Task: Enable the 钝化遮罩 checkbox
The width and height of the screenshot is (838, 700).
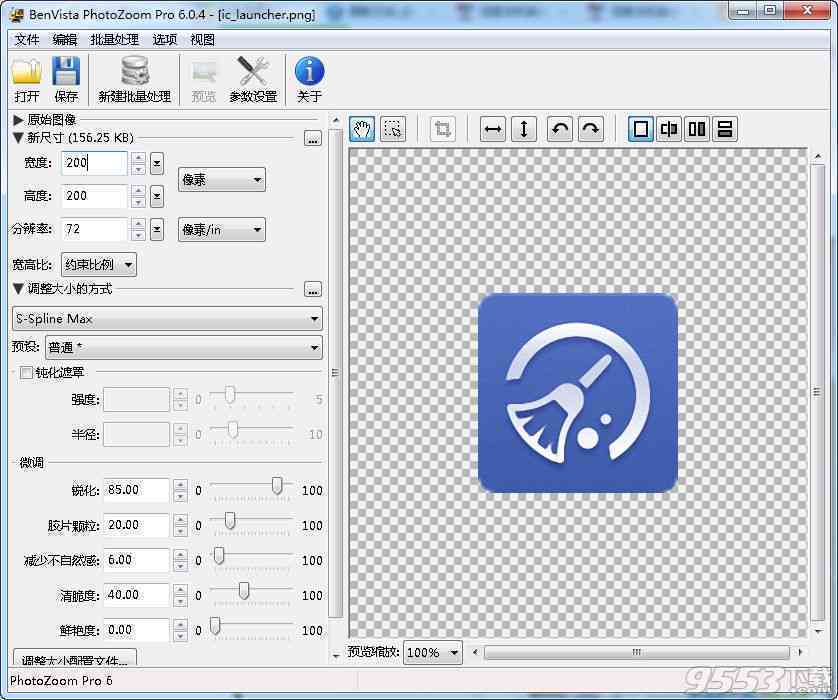Action: pyautogui.click(x=26, y=372)
